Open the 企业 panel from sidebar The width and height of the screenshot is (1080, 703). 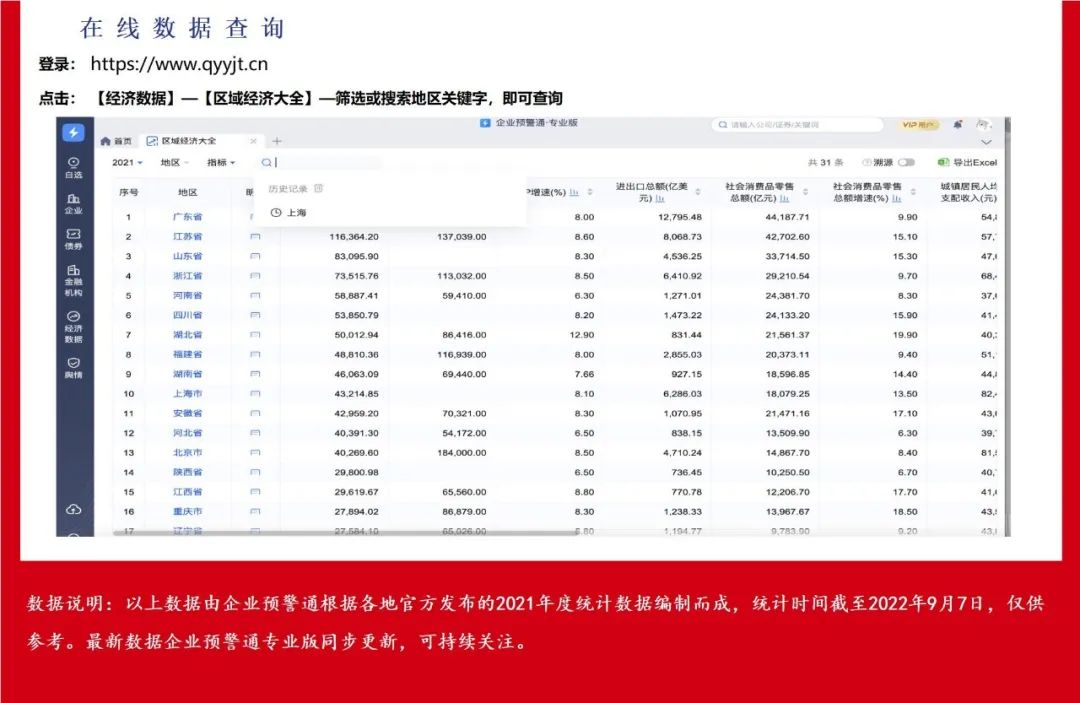tap(73, 205)
